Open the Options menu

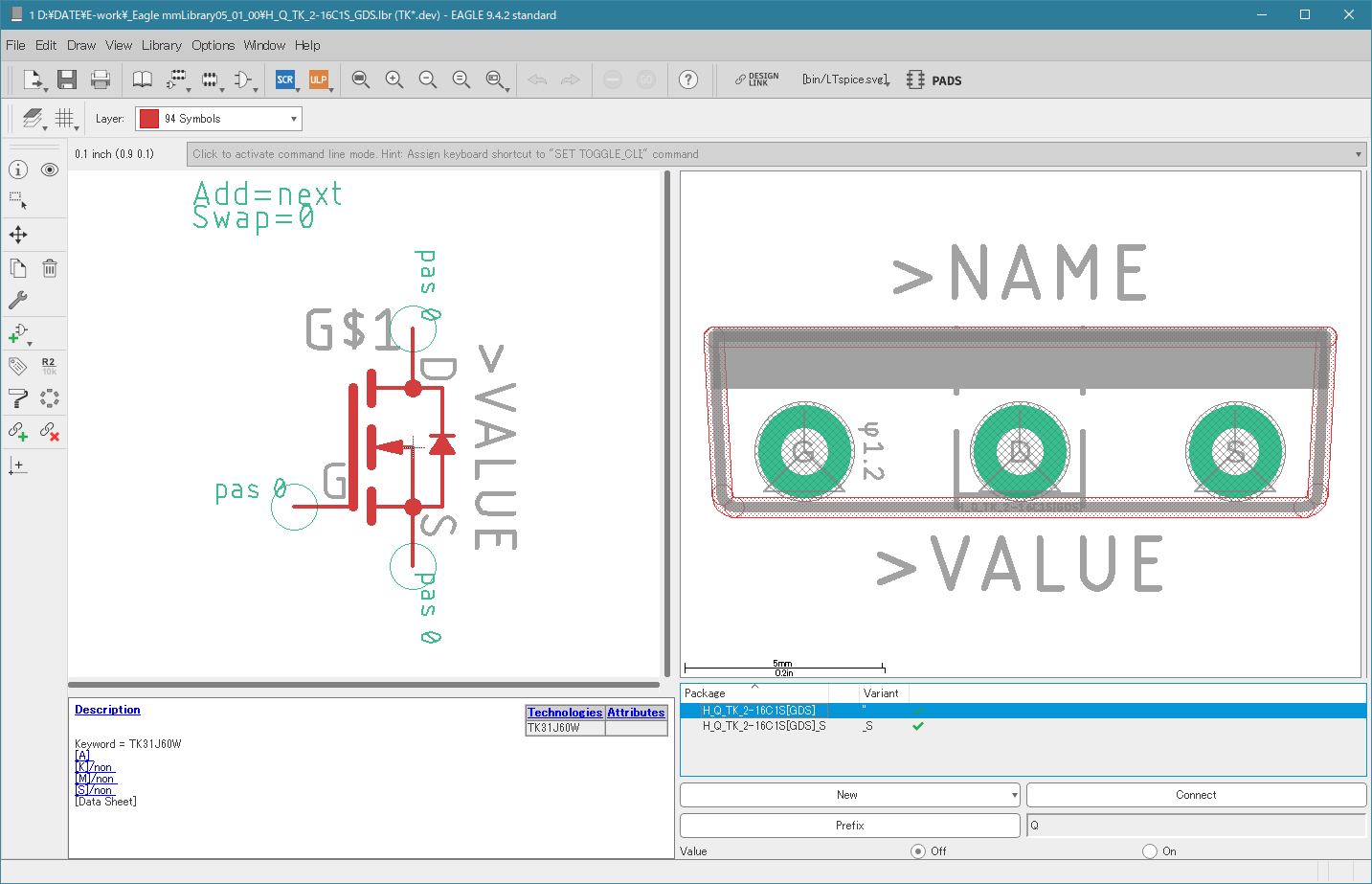(x=213, y=45)
